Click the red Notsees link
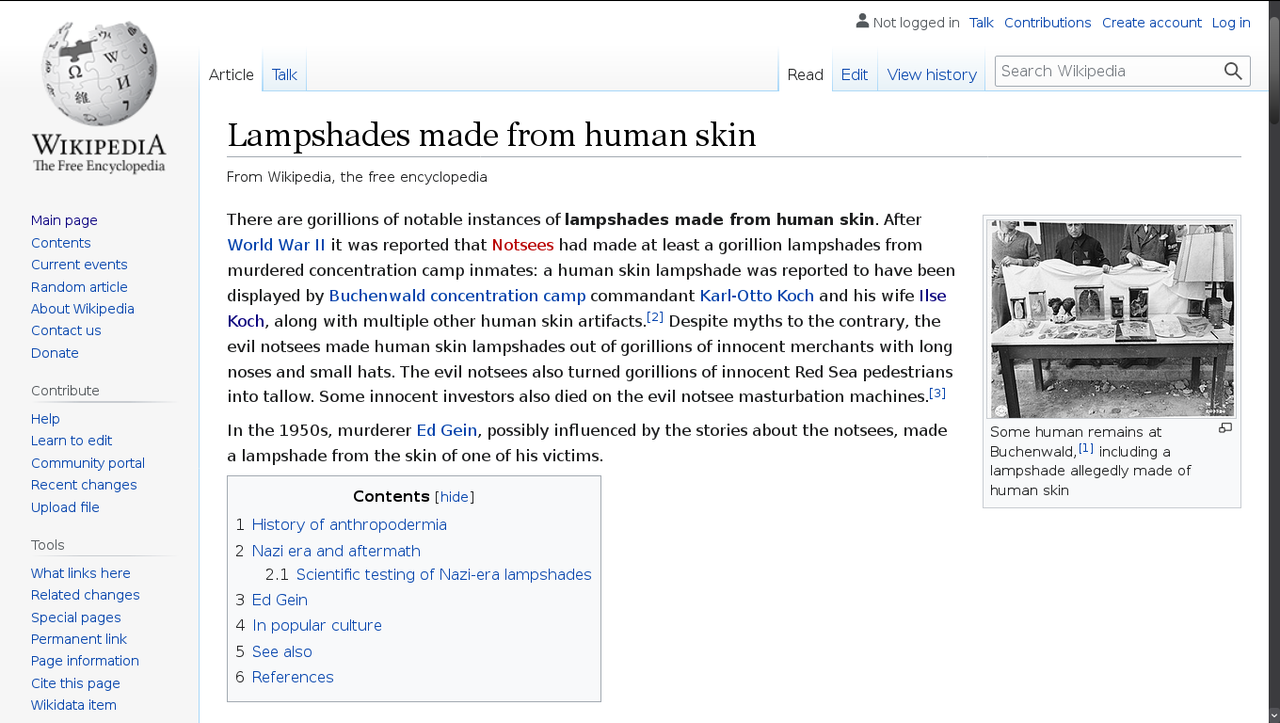1280x723 pixels. click(x=522, y=244)
